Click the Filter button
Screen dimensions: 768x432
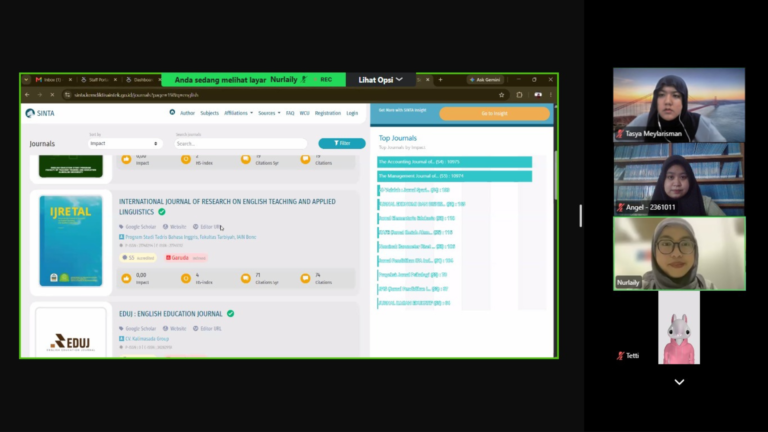pos(342,143)
